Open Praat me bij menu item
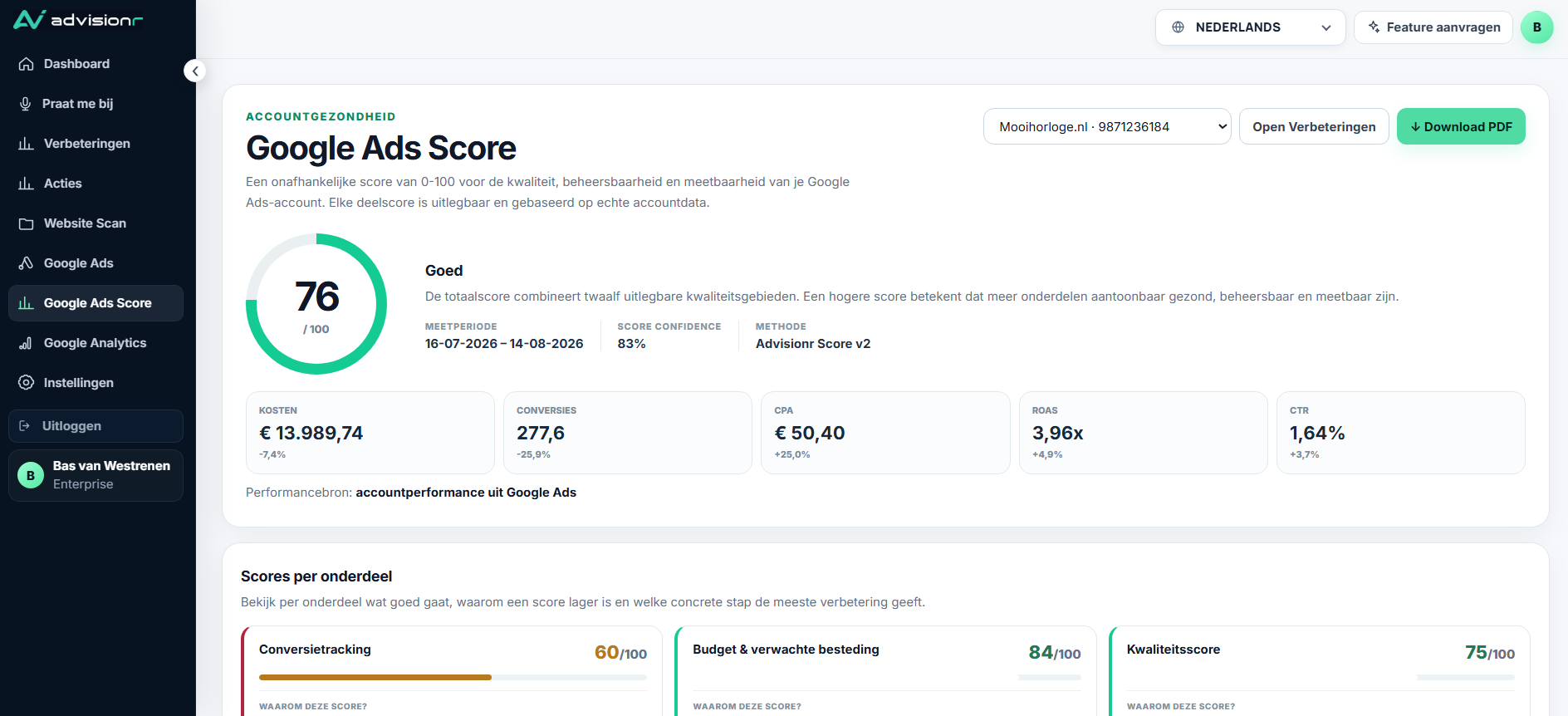 (96, 104)
